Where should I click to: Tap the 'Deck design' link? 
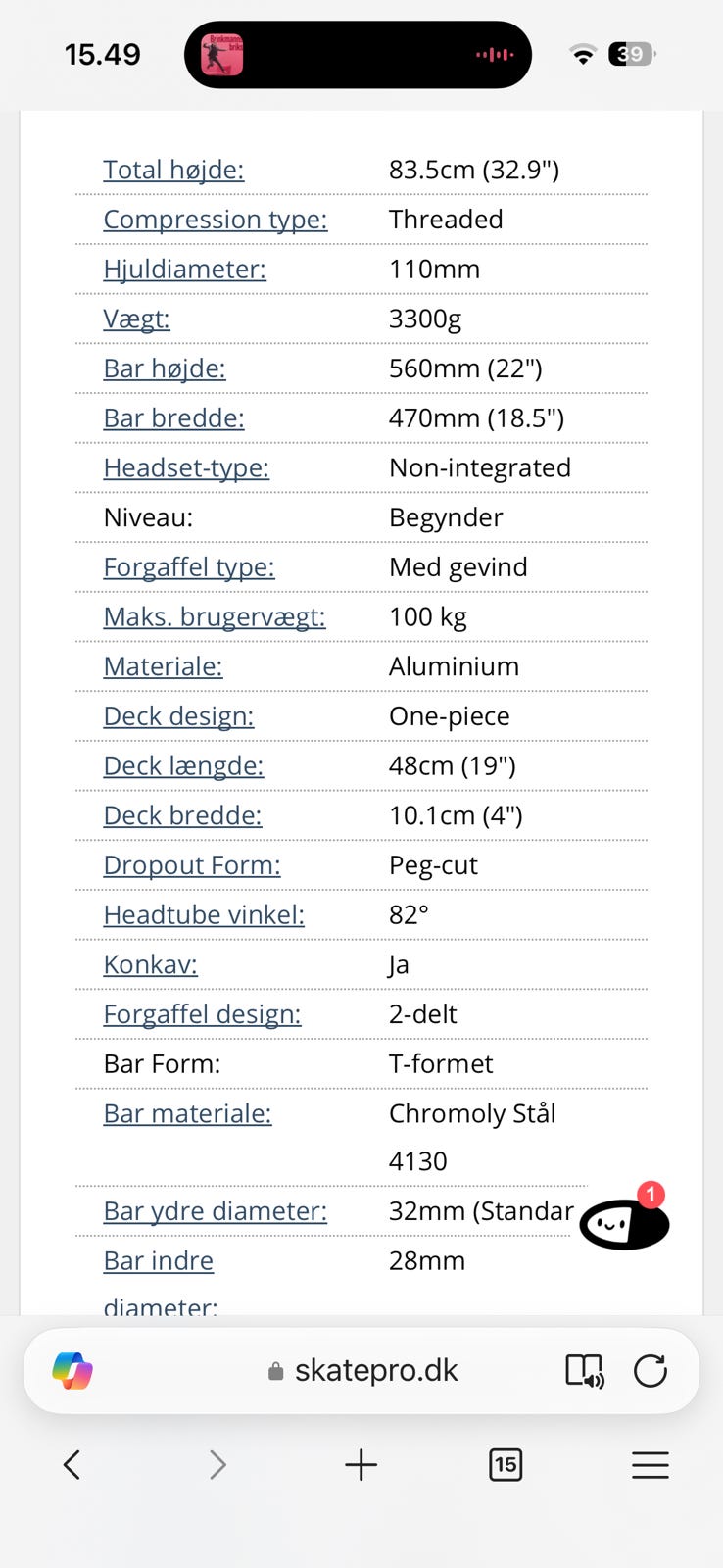178,716
